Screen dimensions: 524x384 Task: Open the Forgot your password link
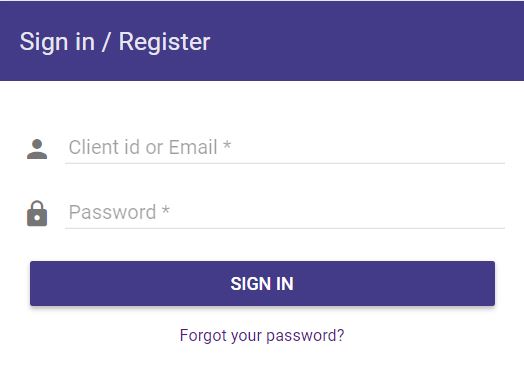point(262,335)
